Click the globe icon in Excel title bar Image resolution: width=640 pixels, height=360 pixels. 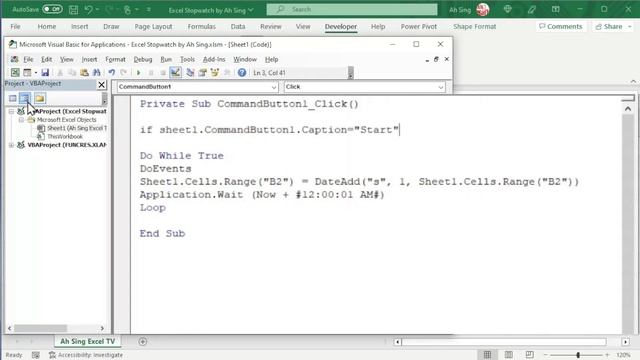pyautogui.click(x=508, y=9)
